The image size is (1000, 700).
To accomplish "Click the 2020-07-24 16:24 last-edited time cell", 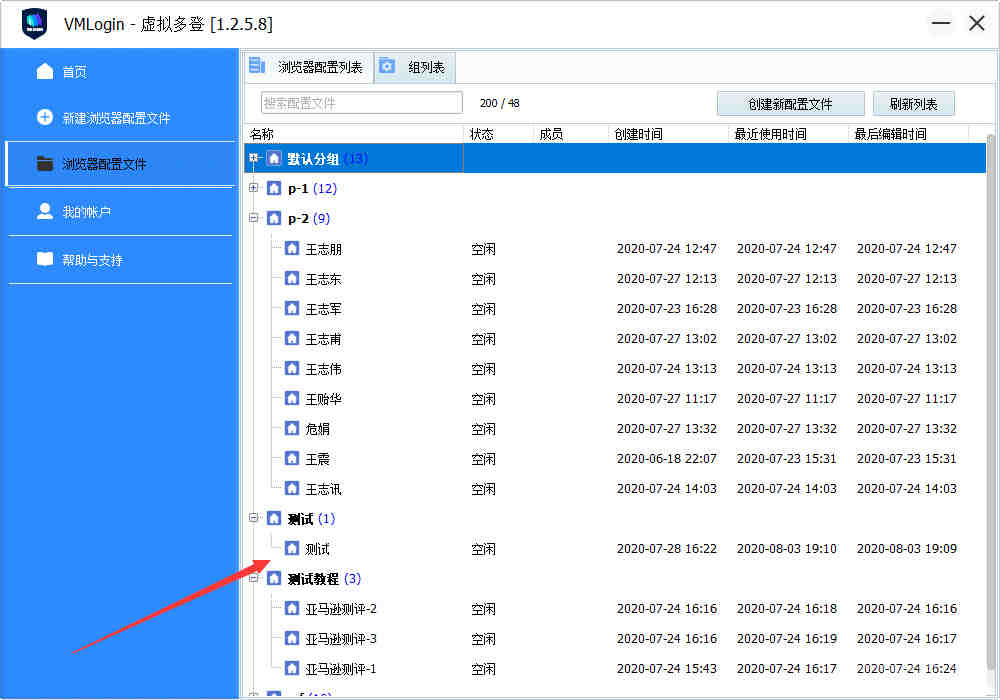I will (x=906, y=668).
